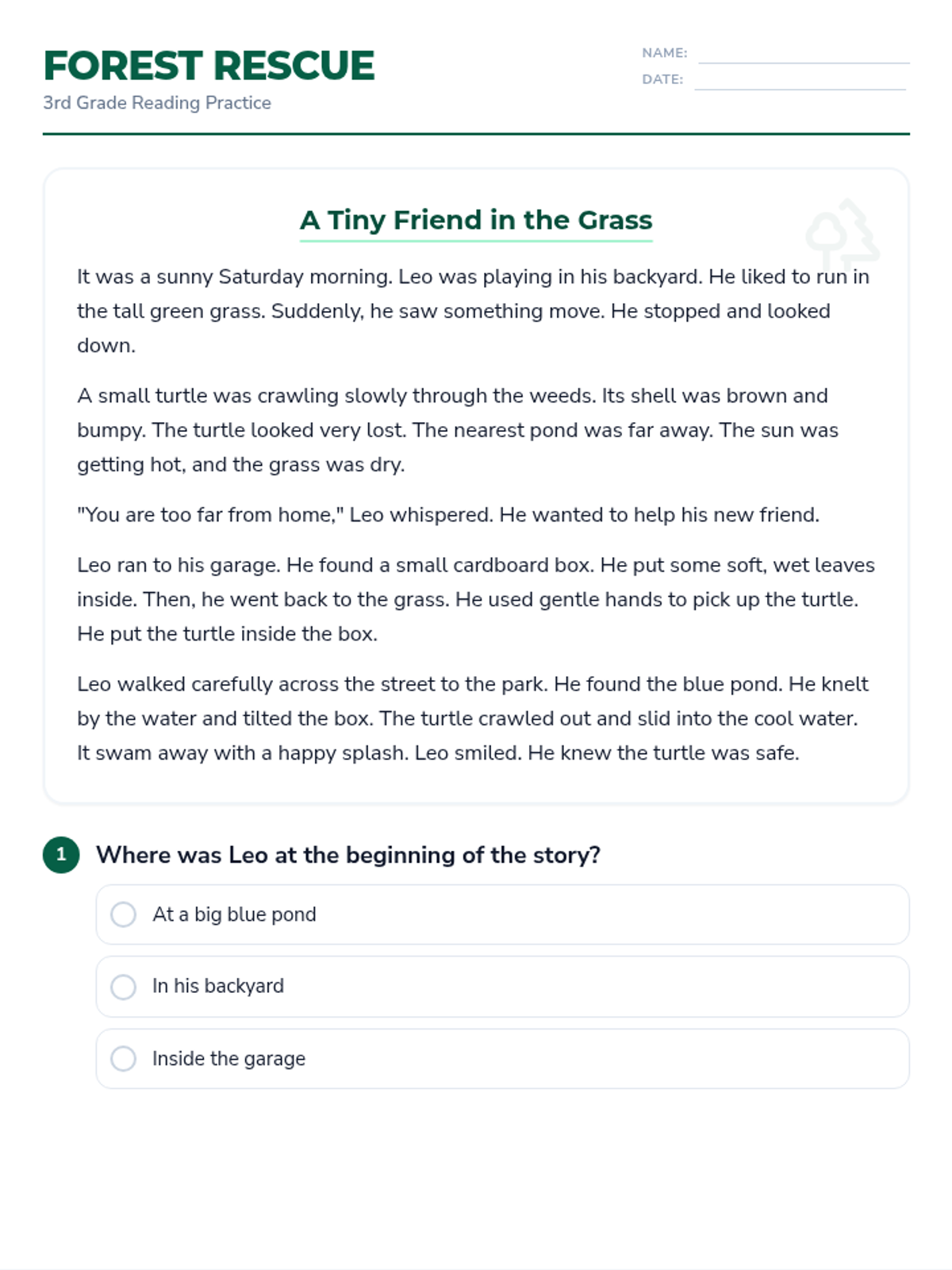Click the paragraph starting 'Leo ran to his garage'
The width and height of the screenshot is (952, 1270).
pyautogui.click(x=475, y=599)
